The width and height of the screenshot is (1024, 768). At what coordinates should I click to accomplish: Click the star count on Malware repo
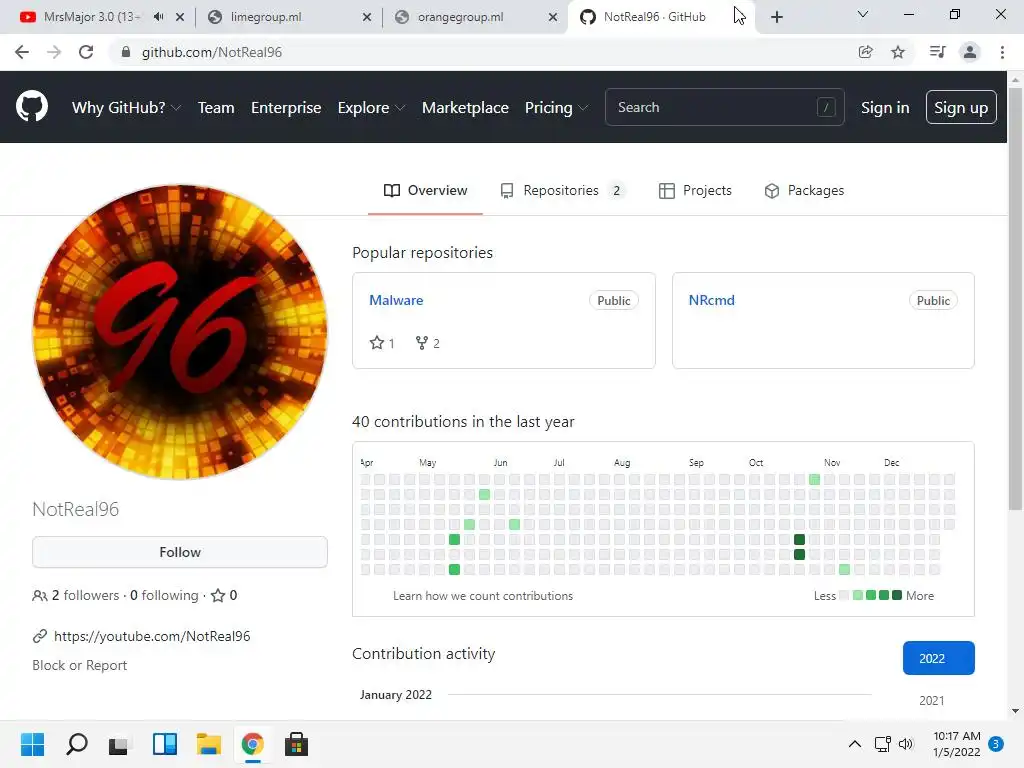(x=382, y=343)
